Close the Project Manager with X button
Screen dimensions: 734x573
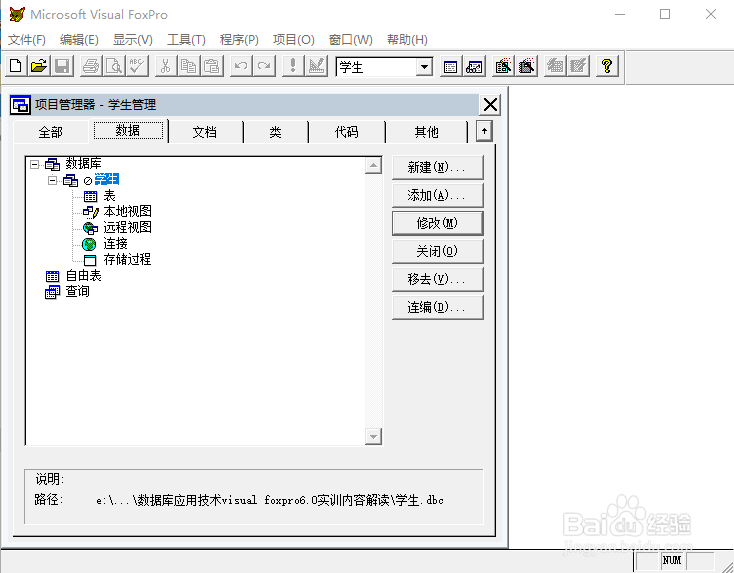(x=490, y=105)
